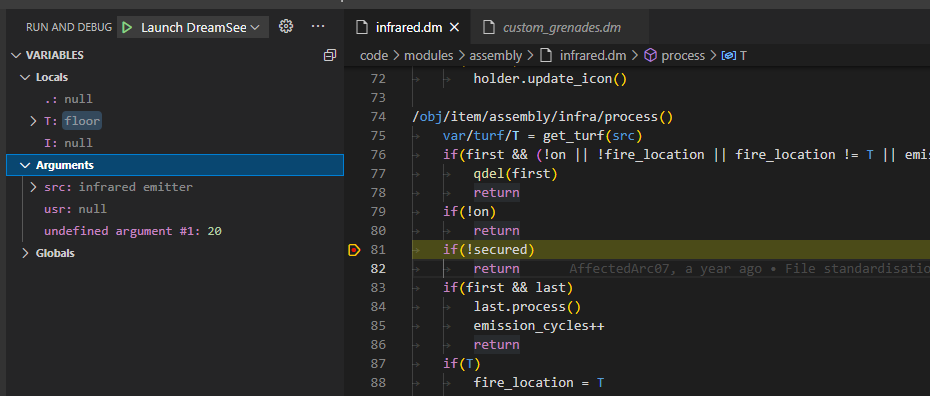Screen dimensions: 930x396
Task: Click 'emission_cycles++' on line 85
Action: click(x=539, y=325)
